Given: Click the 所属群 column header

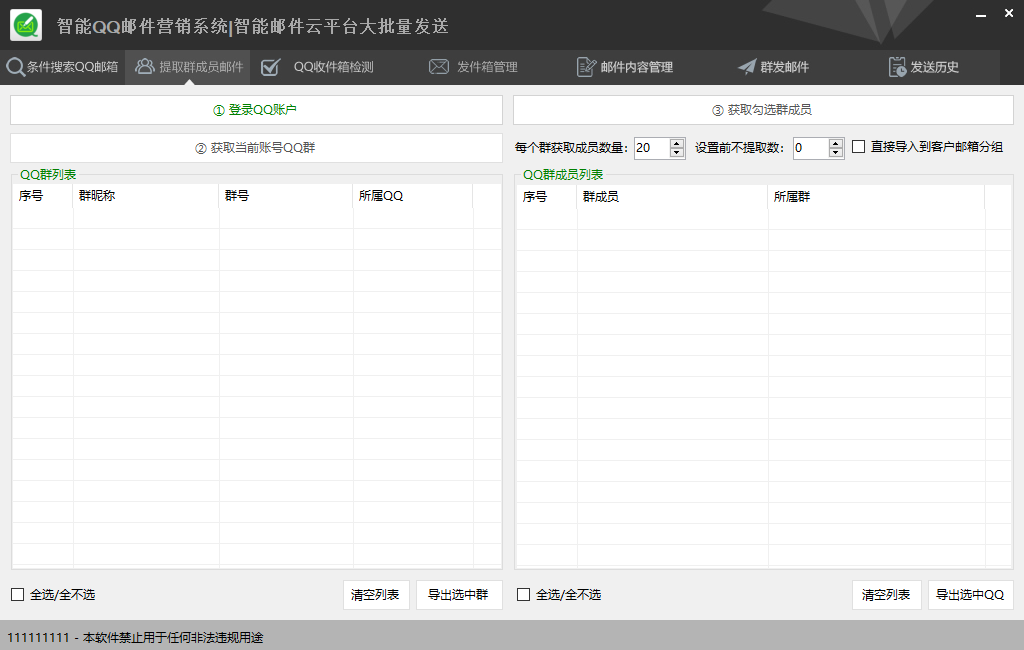Looking at the screenshot, I should 876,197.
